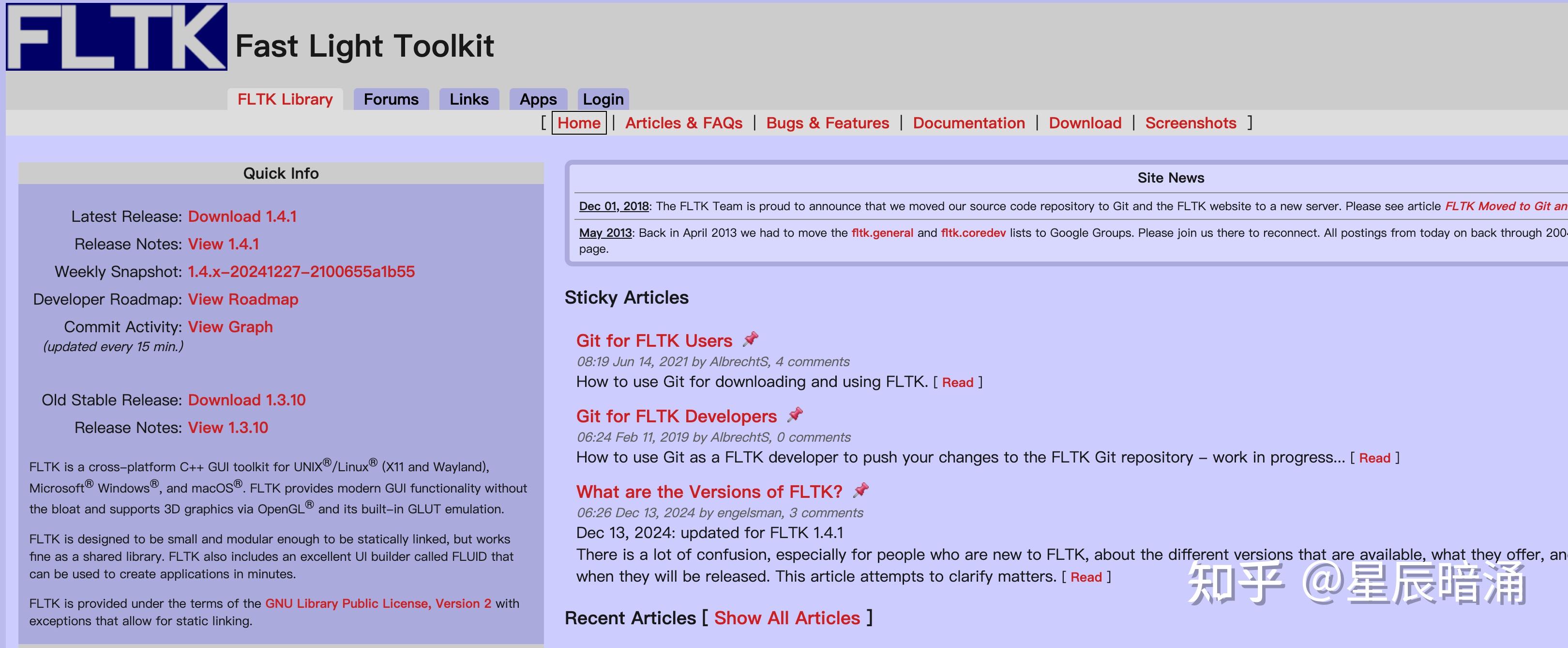Open the fltk.coredev Google Group link

(973, 232)
